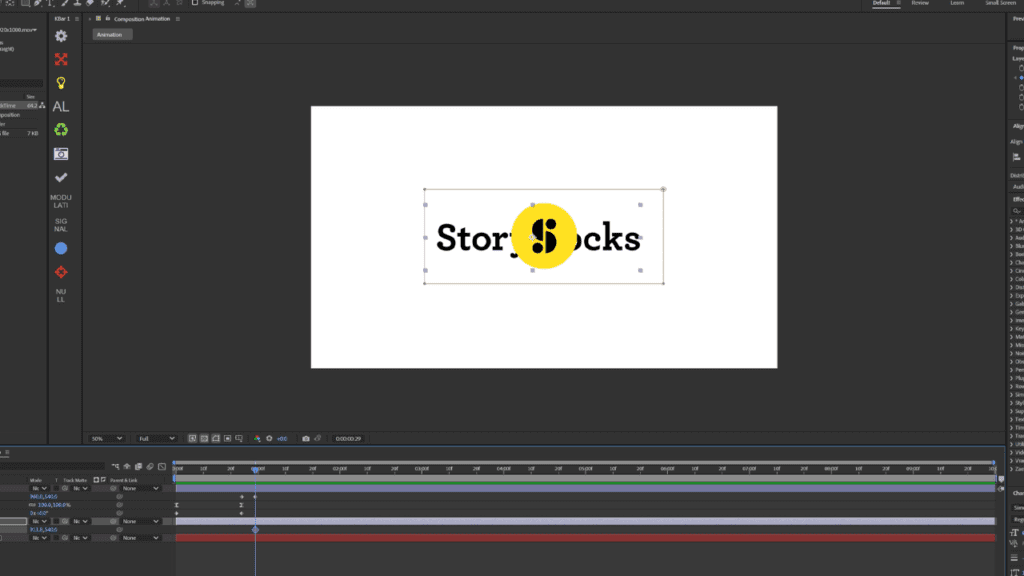Adjust the exposure control showing +0.0
The width and height of the screenshot is (1024, 576).
[x=281, y=438]
